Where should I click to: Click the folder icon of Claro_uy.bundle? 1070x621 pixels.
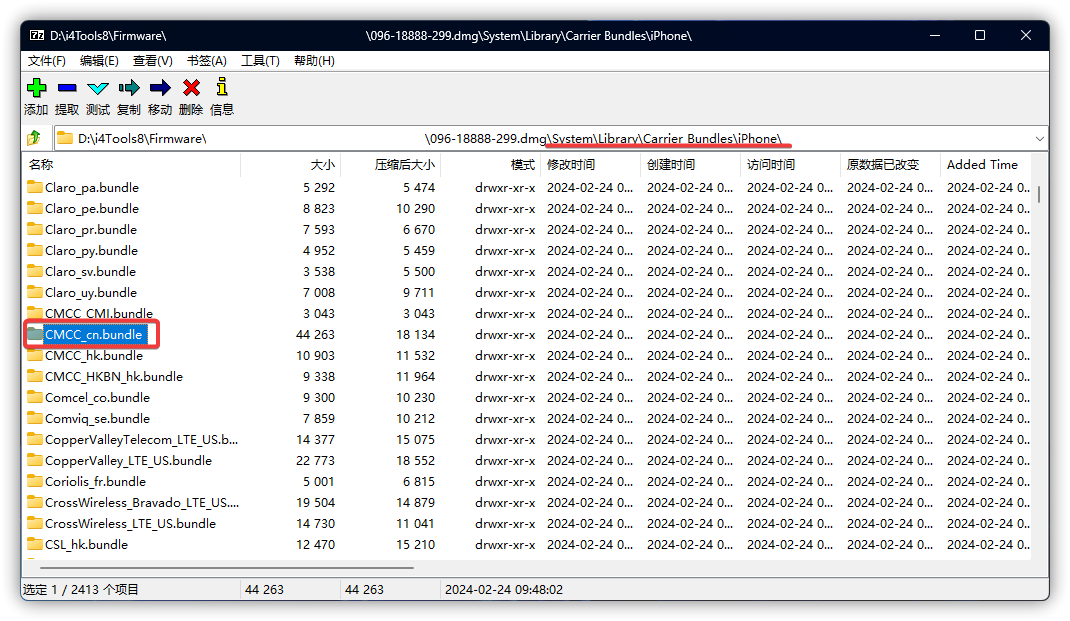point(35,292)
